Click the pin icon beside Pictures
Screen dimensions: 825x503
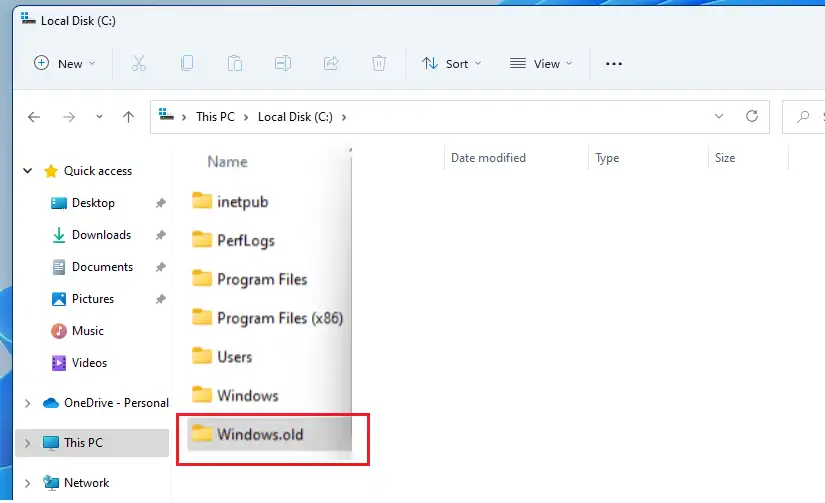[160, 299]
